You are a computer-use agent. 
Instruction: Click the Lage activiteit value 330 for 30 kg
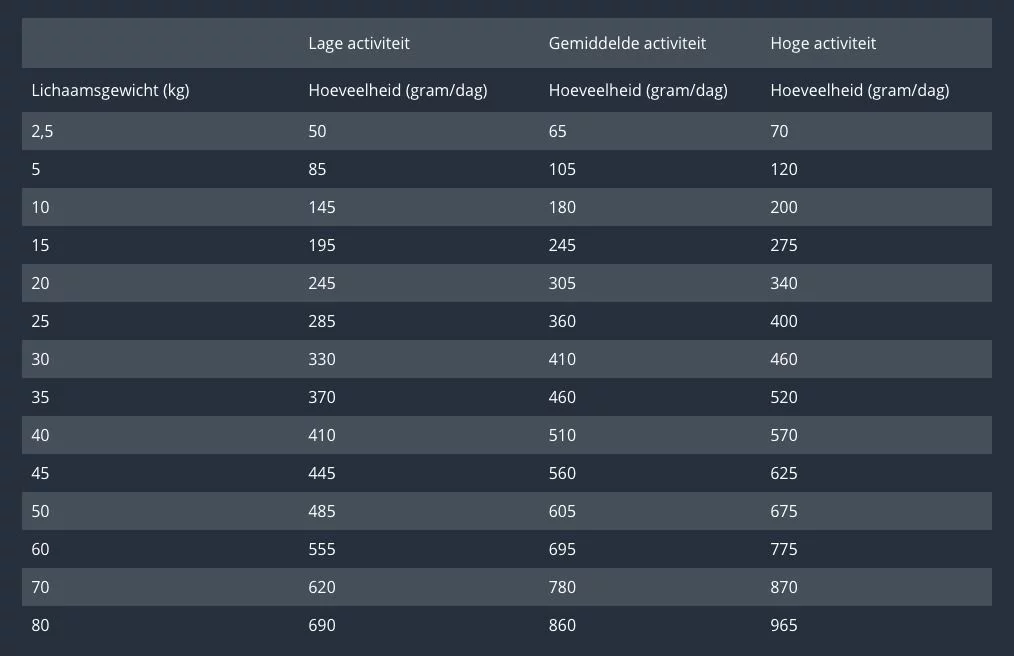pyautogui.click(x=322, y=359)
